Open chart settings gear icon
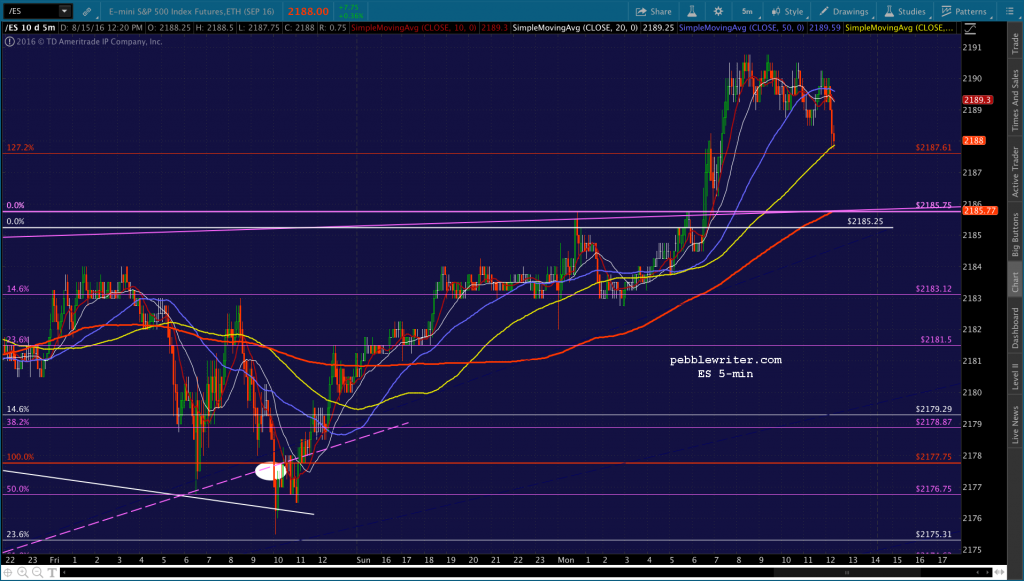This screenshot has width=1024, height=581. (718, 11)
